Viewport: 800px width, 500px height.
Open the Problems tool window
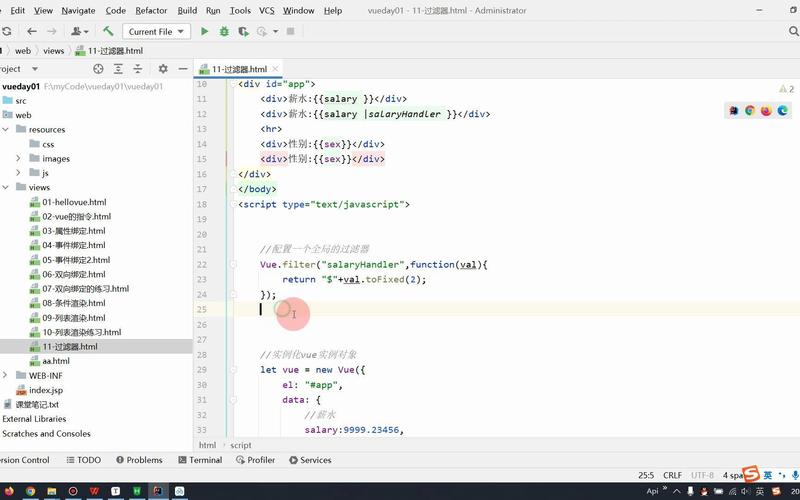click(139, 460)
